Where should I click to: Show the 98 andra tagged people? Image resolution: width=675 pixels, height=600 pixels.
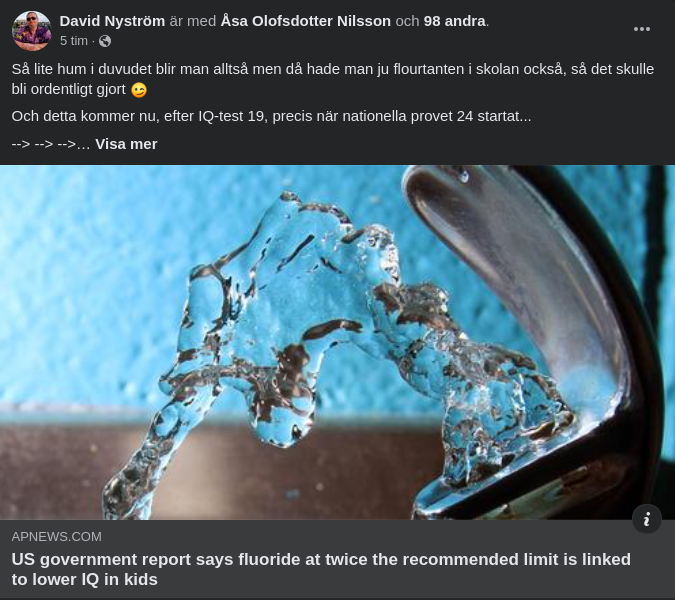(455, 21)
